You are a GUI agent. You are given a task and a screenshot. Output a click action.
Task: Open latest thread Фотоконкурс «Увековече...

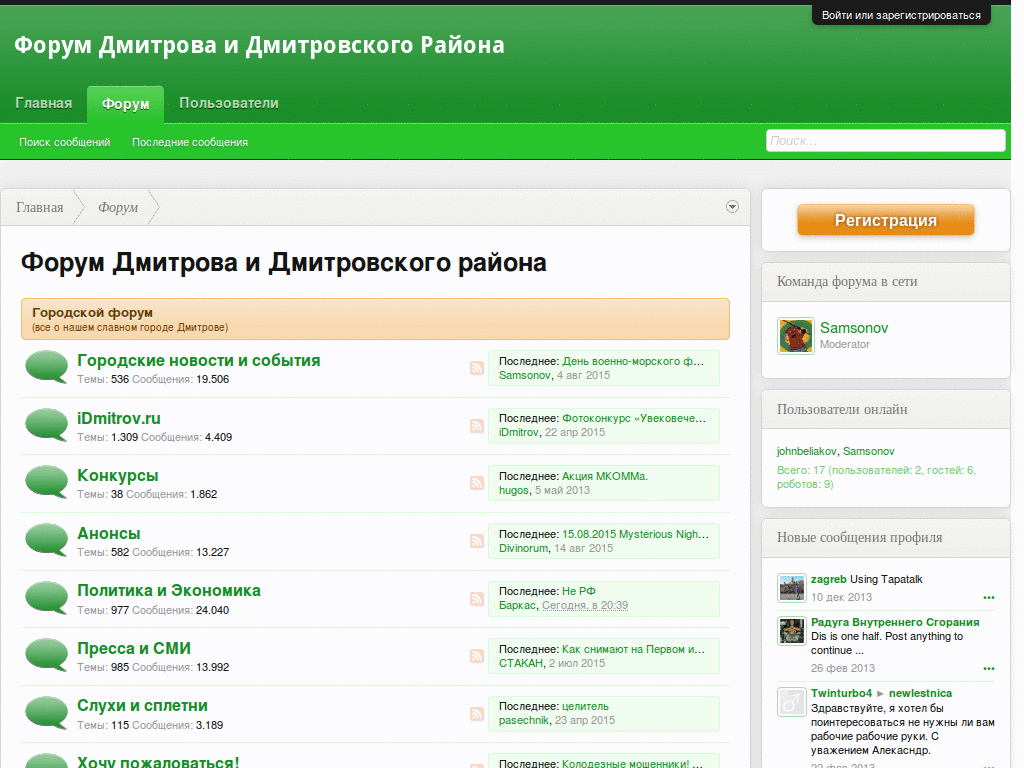[x=634, y=418]
